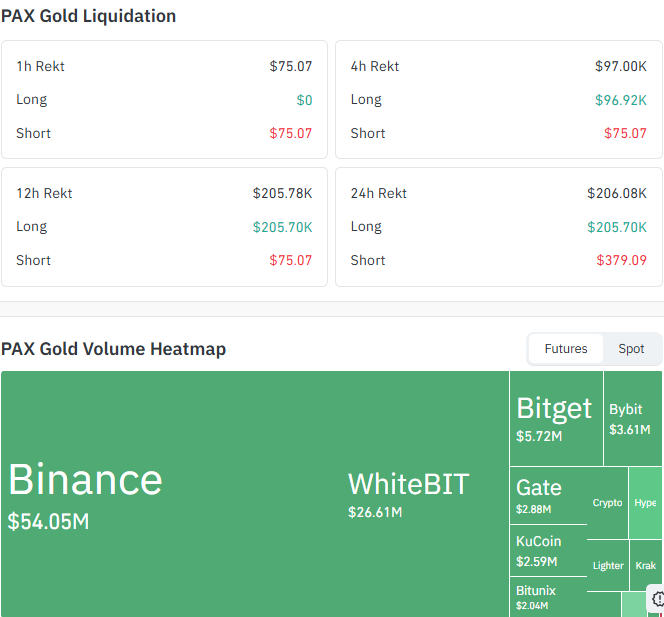Click the 4h Rekt label
Viewport: 664px width, 617px height.
pos(375,66)
